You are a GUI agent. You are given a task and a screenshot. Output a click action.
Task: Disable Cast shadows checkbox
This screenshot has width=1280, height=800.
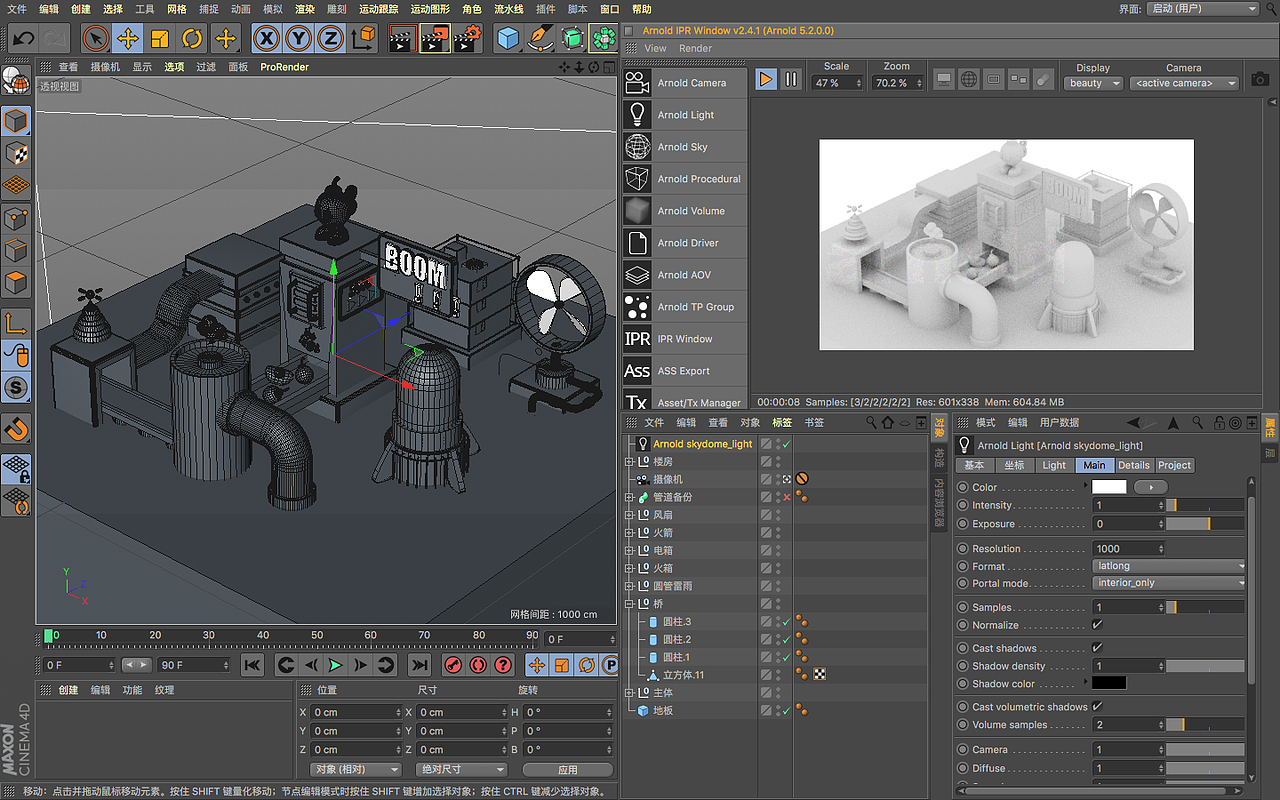pyautogui.click(x=1097, y=648)
